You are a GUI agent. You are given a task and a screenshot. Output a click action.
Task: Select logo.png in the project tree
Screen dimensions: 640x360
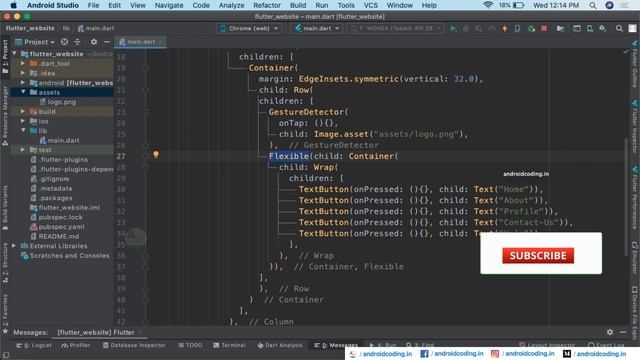62,102
